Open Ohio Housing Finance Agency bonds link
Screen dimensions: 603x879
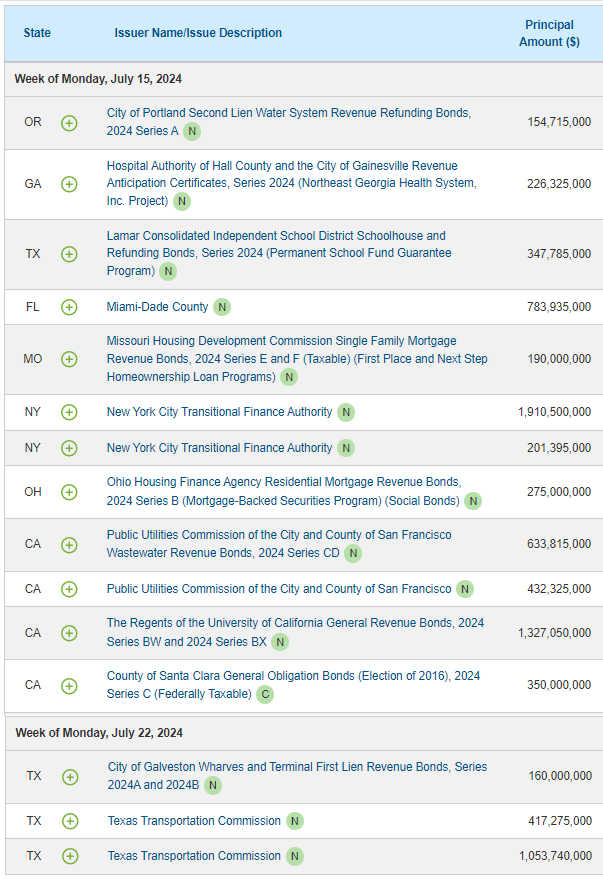click(x=284, y=491)
